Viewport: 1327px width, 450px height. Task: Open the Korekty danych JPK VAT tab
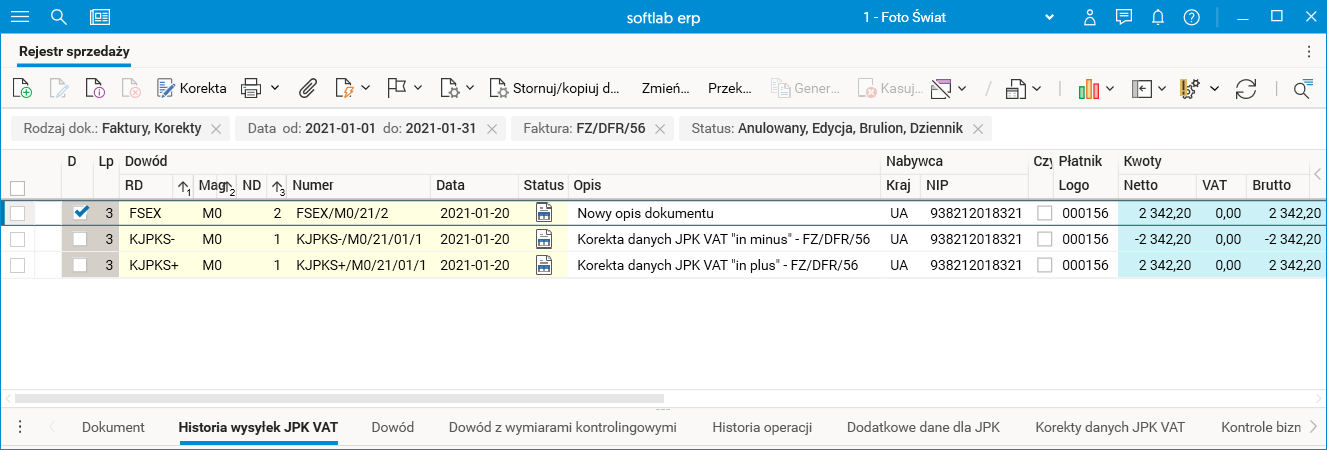coord(1110,427)
